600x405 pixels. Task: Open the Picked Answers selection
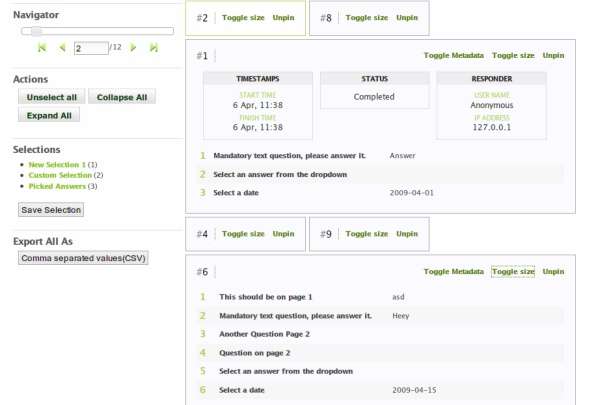(57, 186)
